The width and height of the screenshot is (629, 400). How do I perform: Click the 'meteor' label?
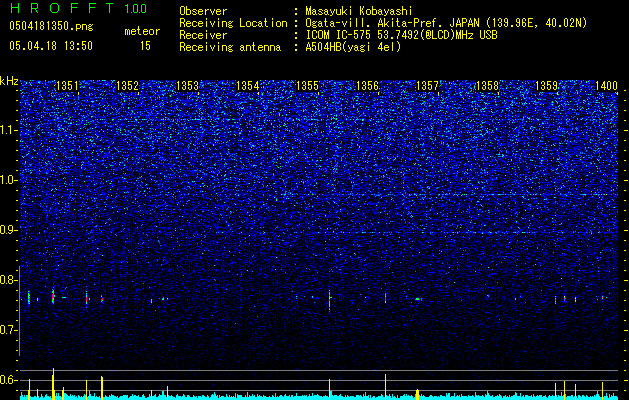pyautogui.click(x=142, y=31)
